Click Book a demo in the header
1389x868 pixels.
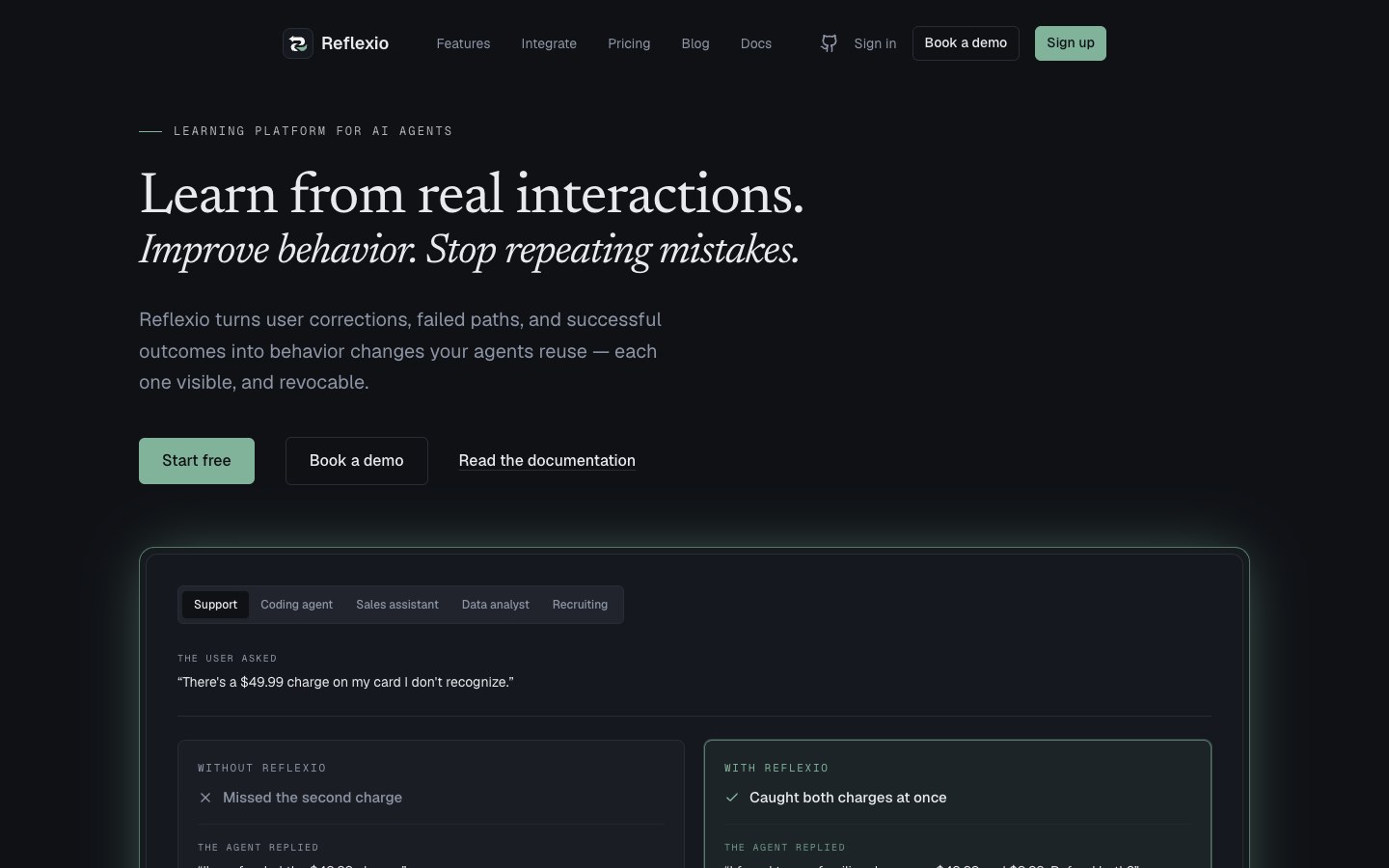click(x=966, y=43)
